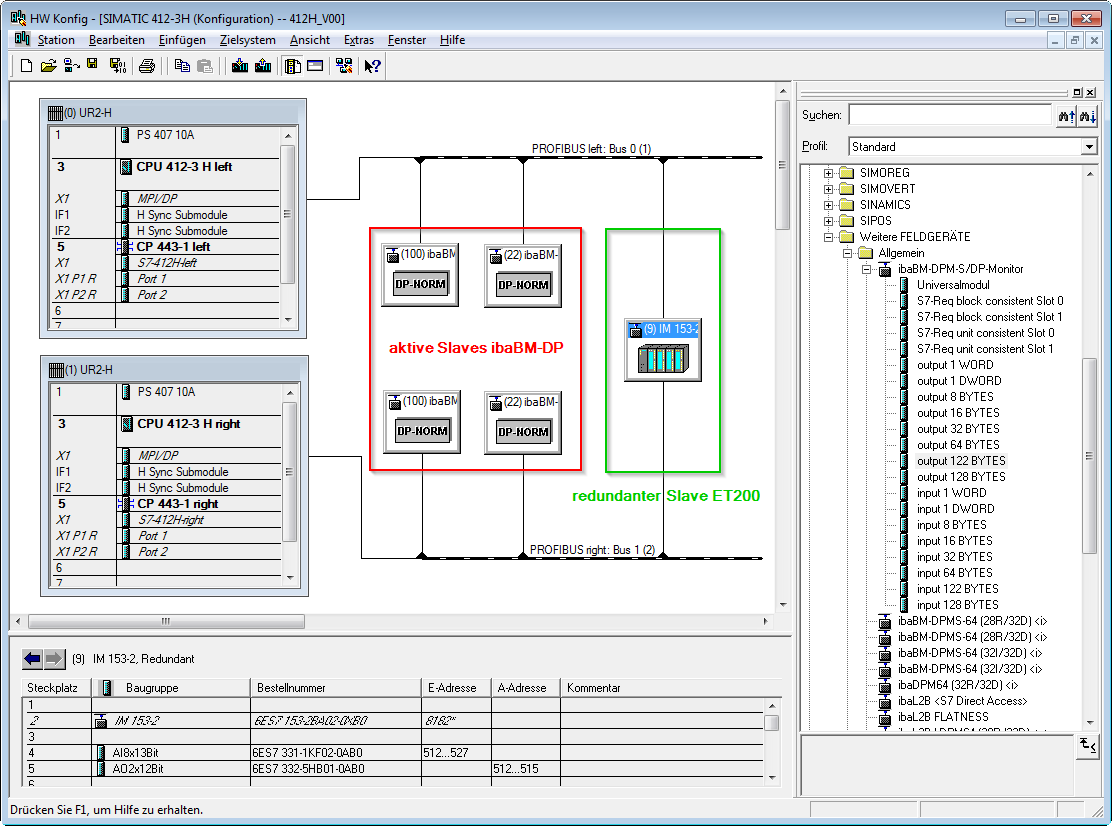Screen dimensions: 1112x826
Task: Click the E-Adresse column header
Action: (455, 688)
